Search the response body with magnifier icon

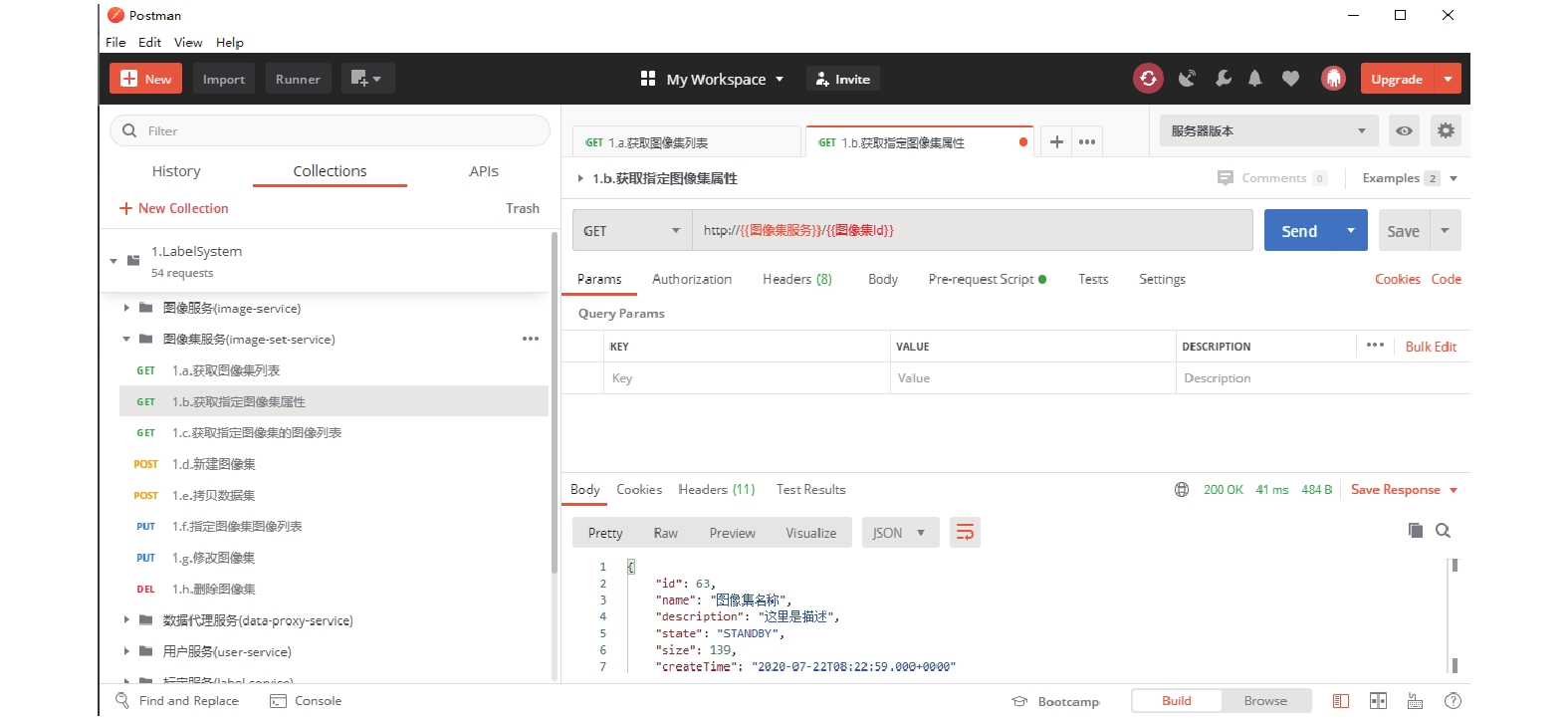tap(1443, 531)
